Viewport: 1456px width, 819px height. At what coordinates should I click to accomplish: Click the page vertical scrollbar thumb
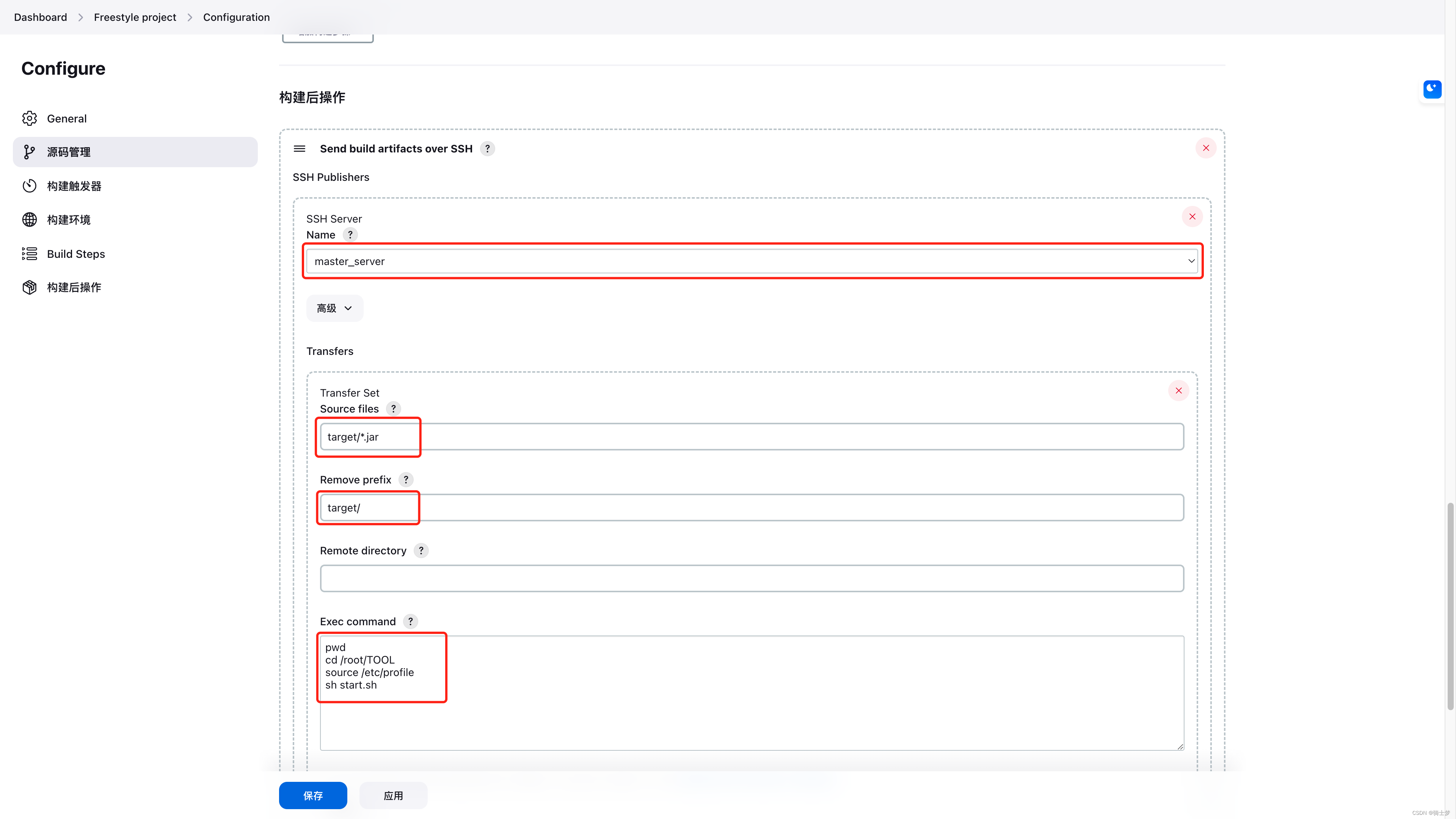[x=1450, y=606]
